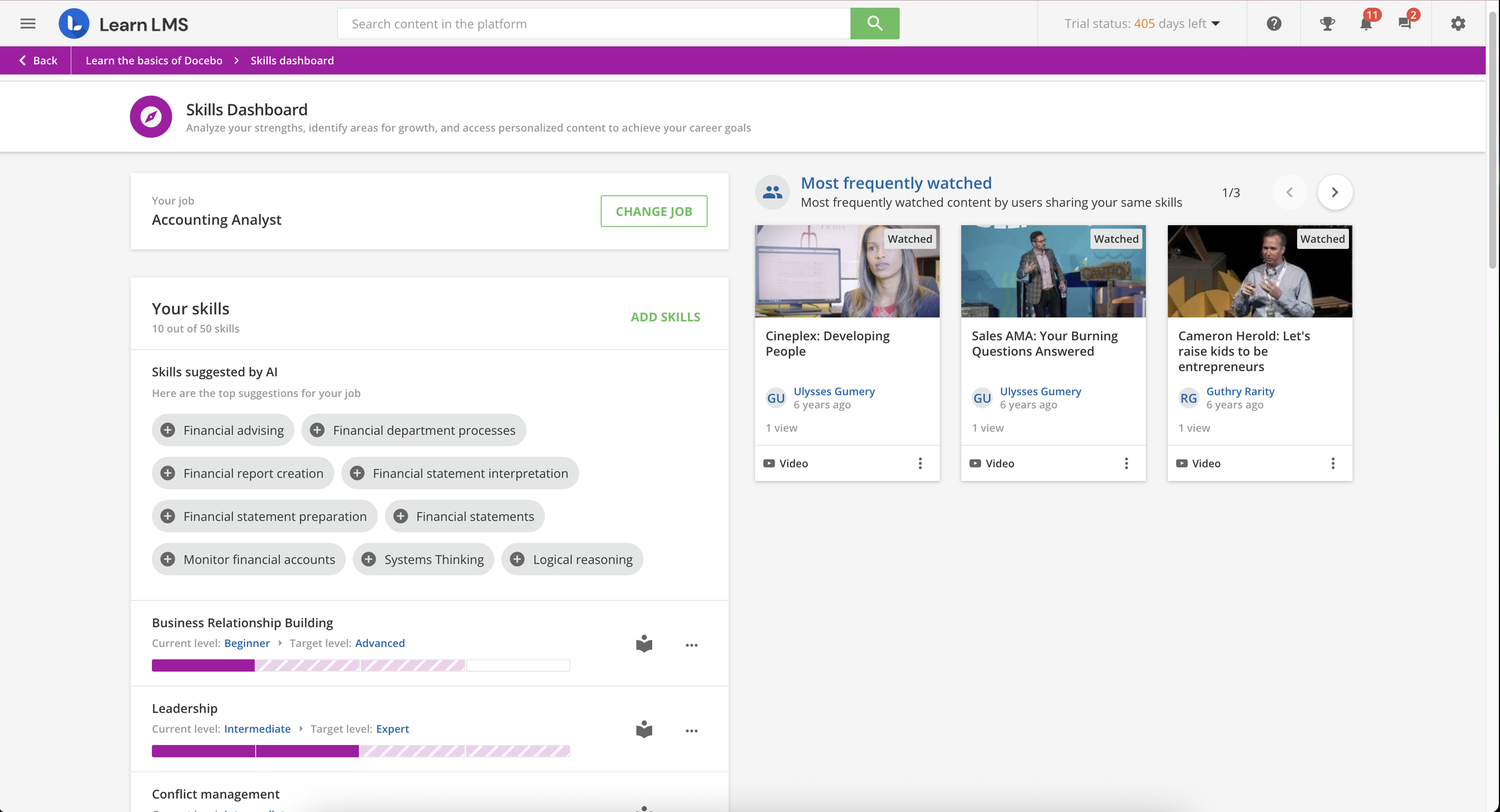1500x812 pixels.
Task: Go to next Most frequently watched page
Action: (1335, 192)
